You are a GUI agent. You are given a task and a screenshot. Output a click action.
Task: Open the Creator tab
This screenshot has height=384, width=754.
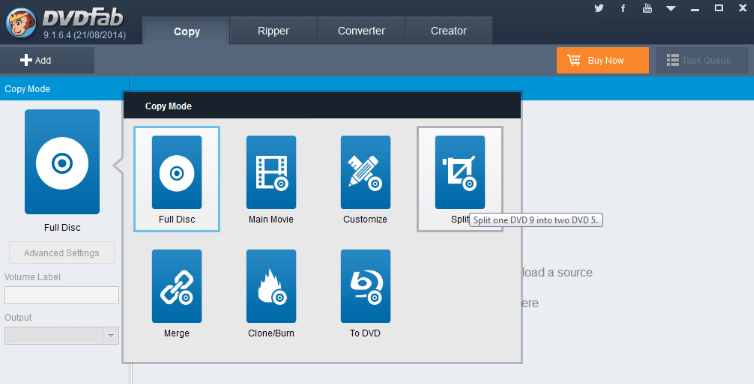pos(449,31)
